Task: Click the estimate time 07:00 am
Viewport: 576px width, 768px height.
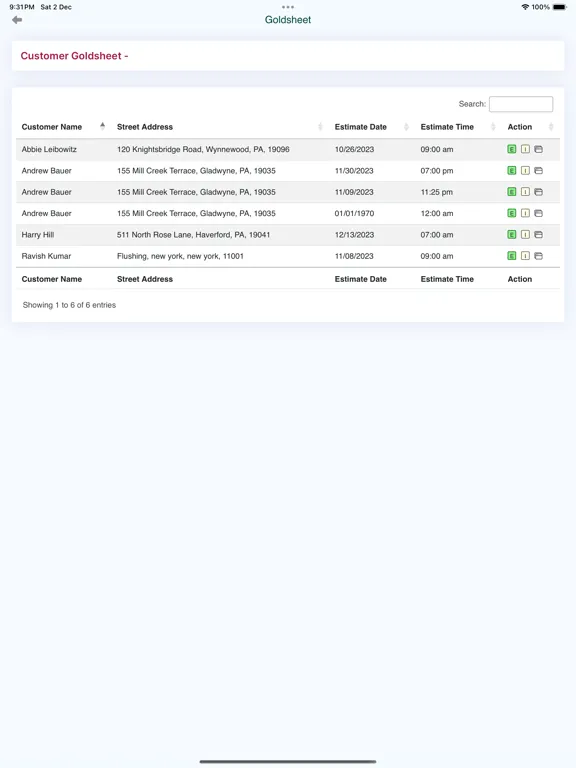Action: [437, 235]
